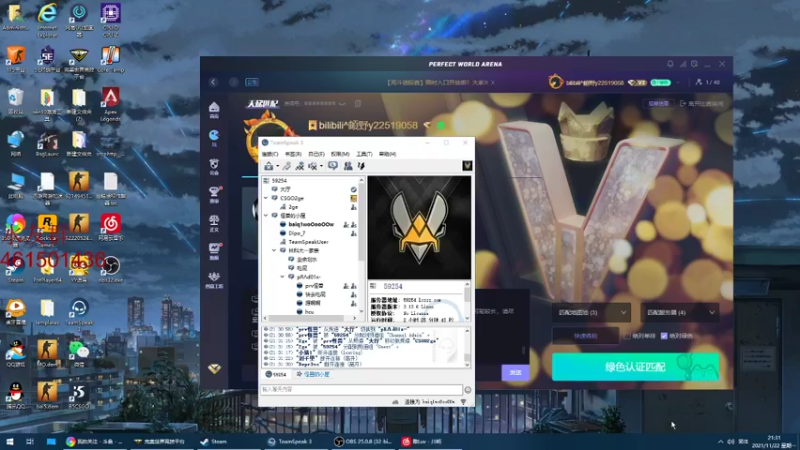Go back with Perfect World back arrow

click(x=213, y=82)
